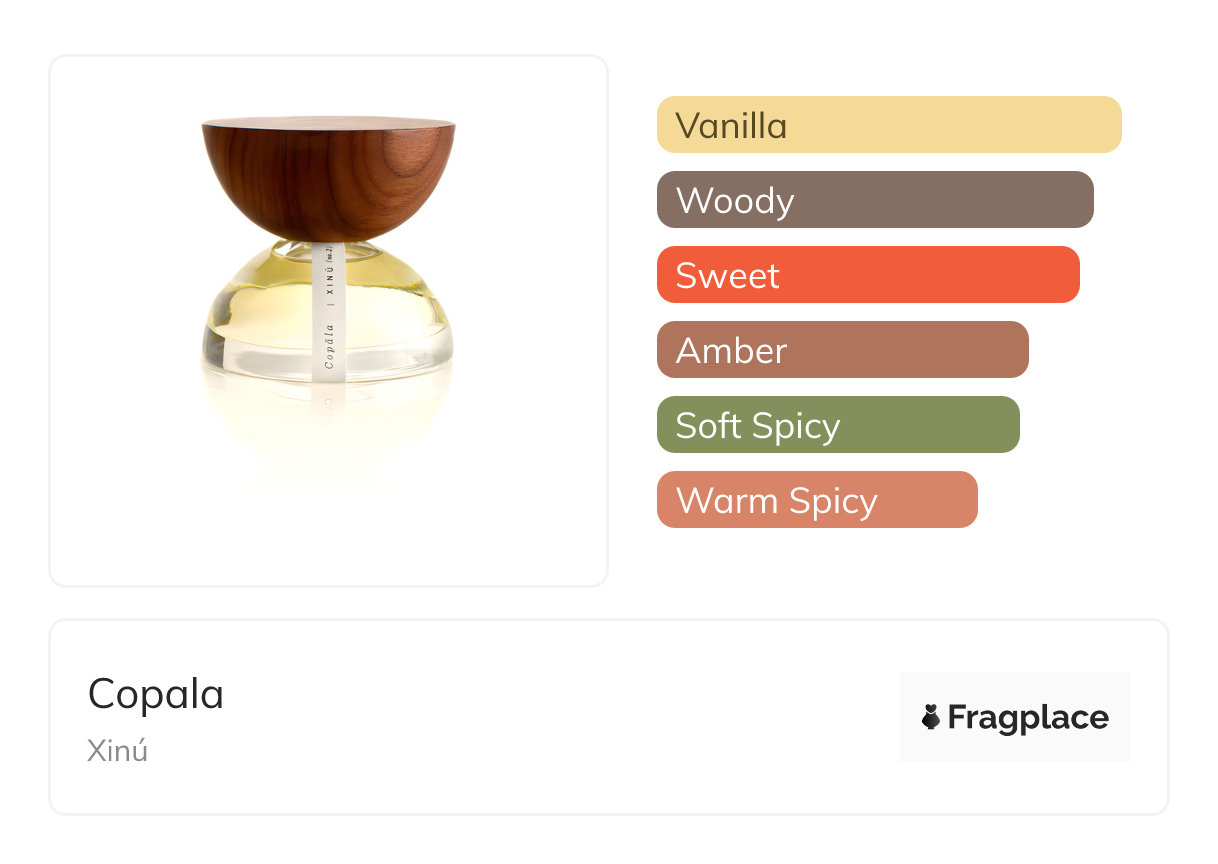Viewport: 1218px width, 864px height.
Task: Click the word Vanilla in the top bar
Action: pyautogui.click(x=731, y=126)
